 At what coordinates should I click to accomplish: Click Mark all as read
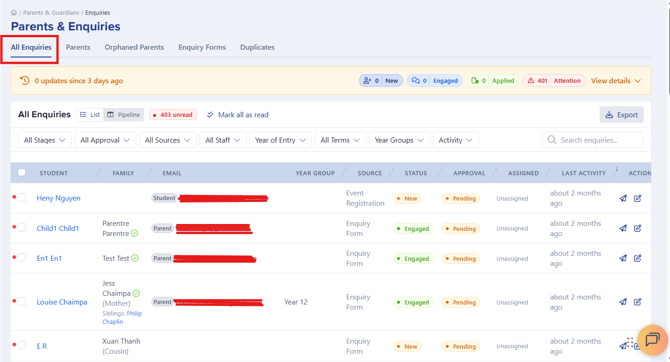pyautogui.click(x=238, y=115)
